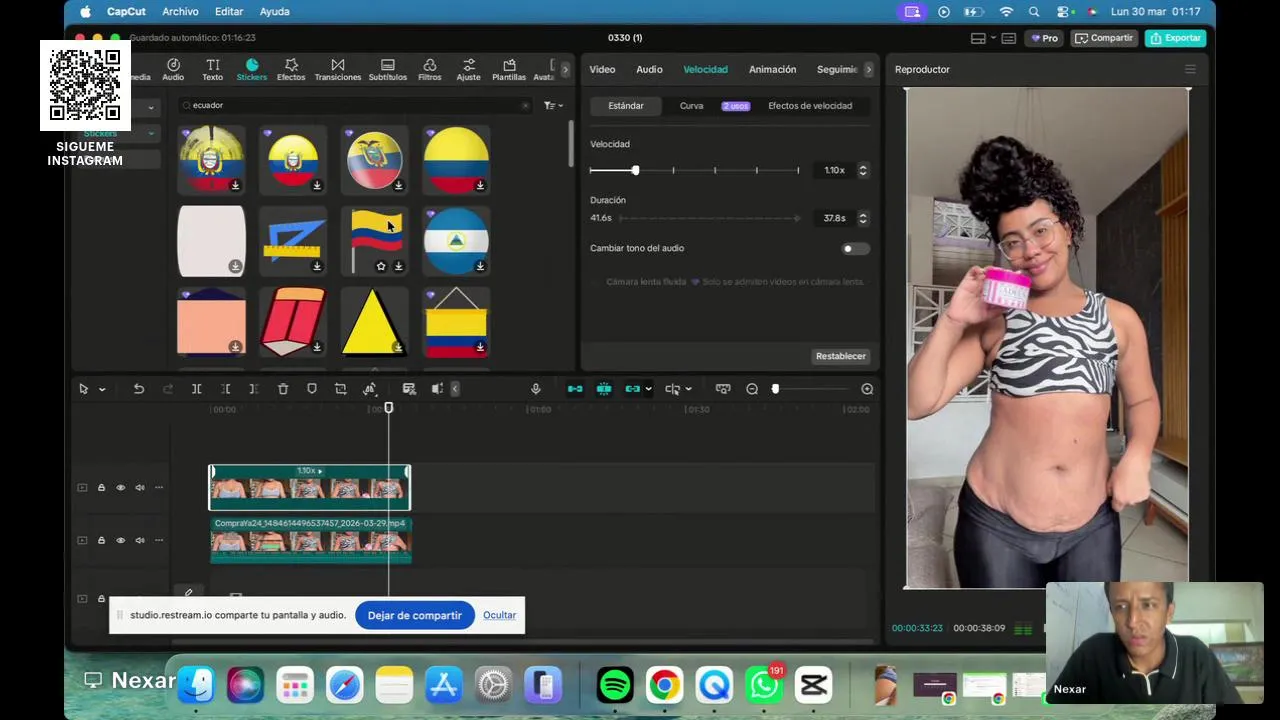The height and width of the screenshot is (720, 1280).
Task: Toggle main track magnet snapping
Action: click(575, 389)
